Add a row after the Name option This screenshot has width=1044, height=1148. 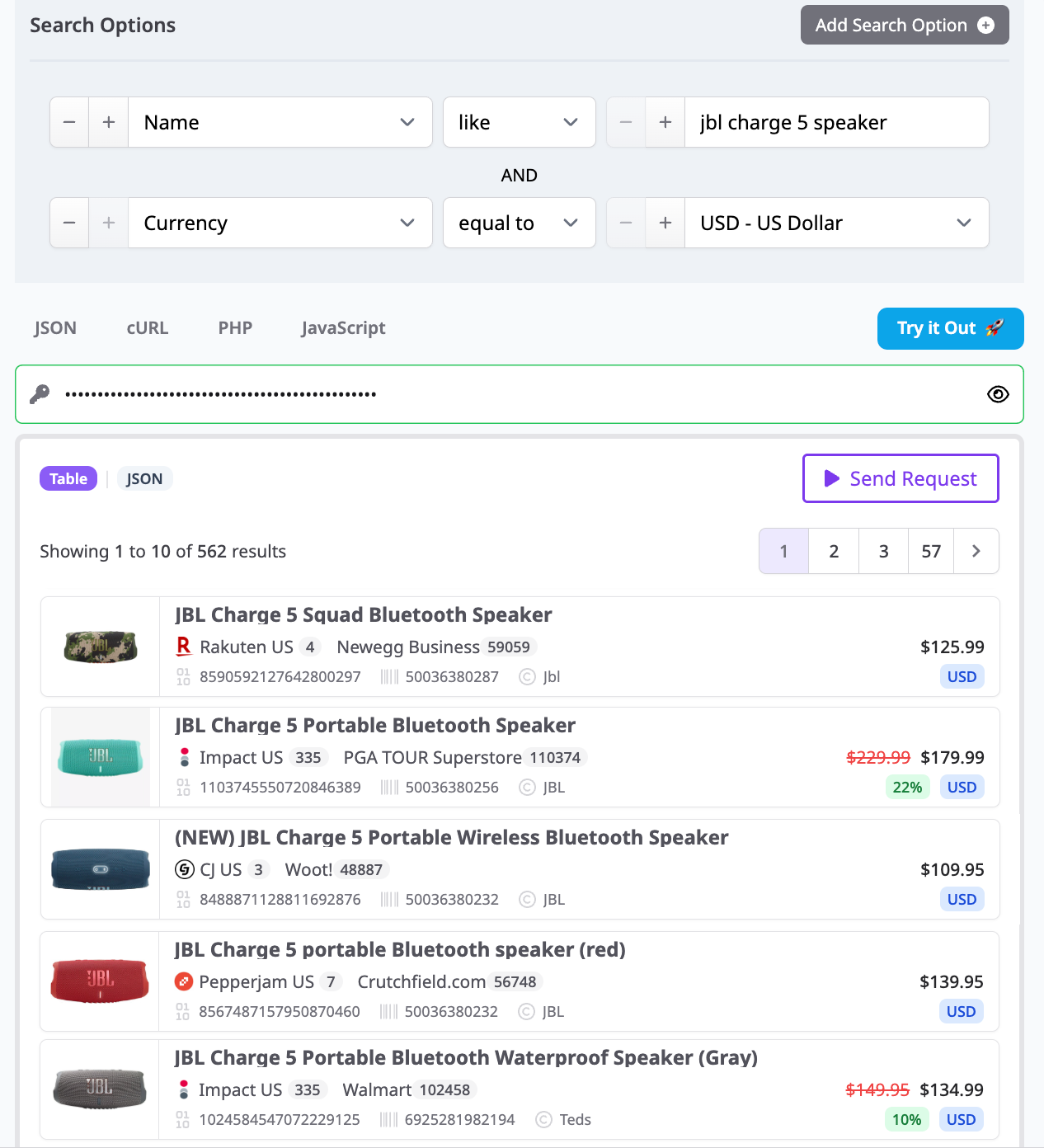click(x=109, y=122)
